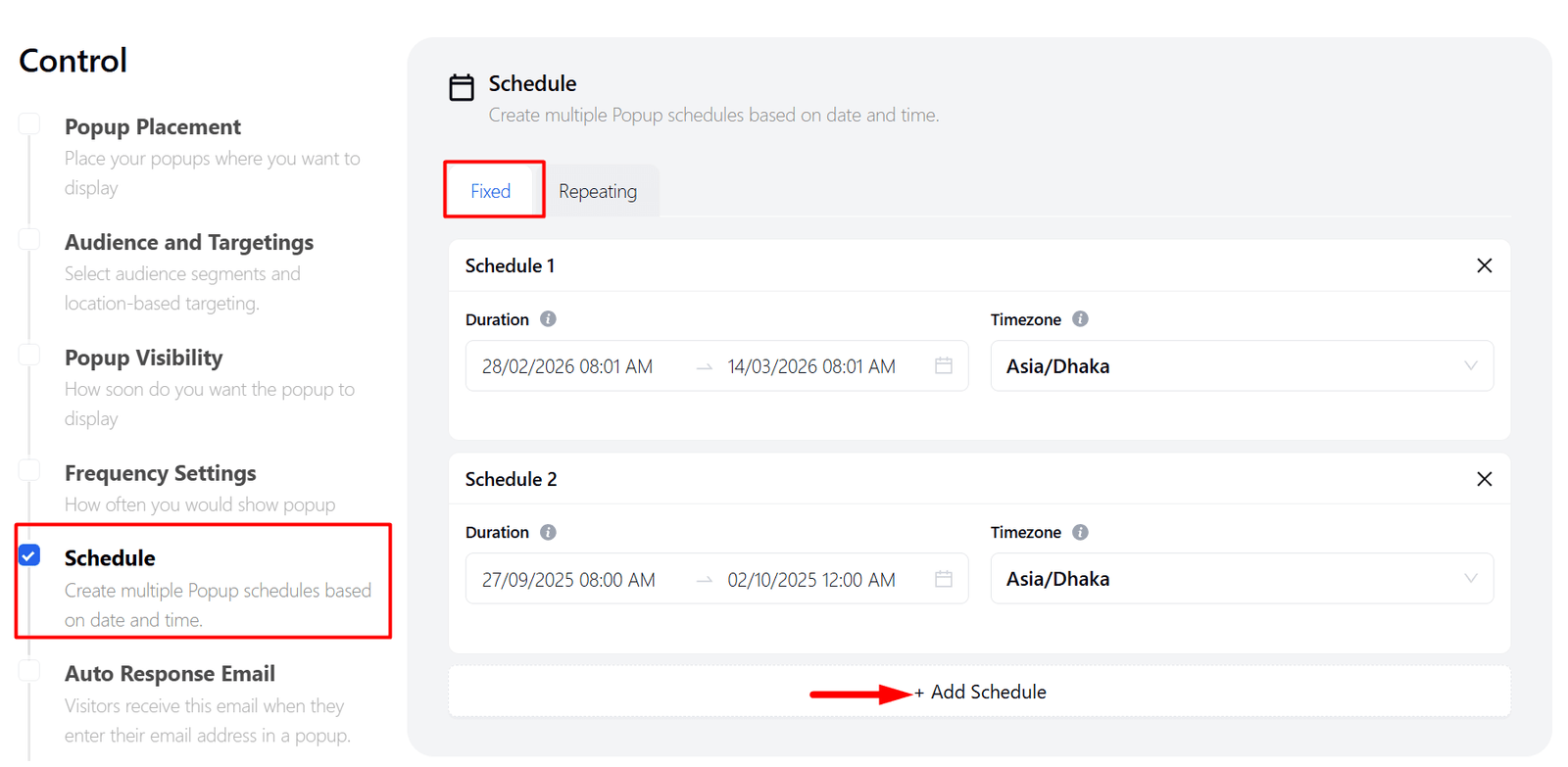Open Audience and Targetings settings
Viewport: 1568px width, 767px height.
(189, 242)
